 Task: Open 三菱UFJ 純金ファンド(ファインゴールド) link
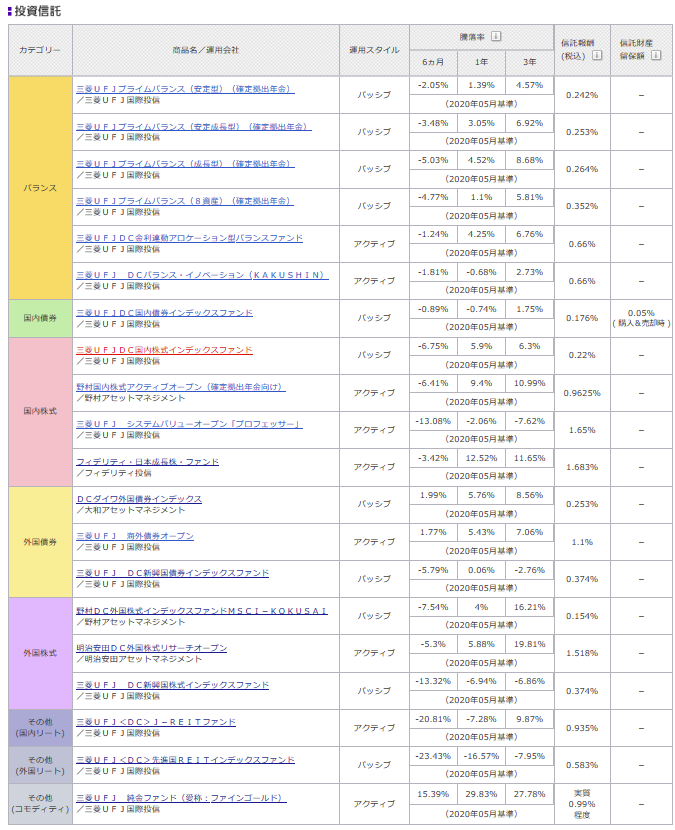tap(181, 797)
